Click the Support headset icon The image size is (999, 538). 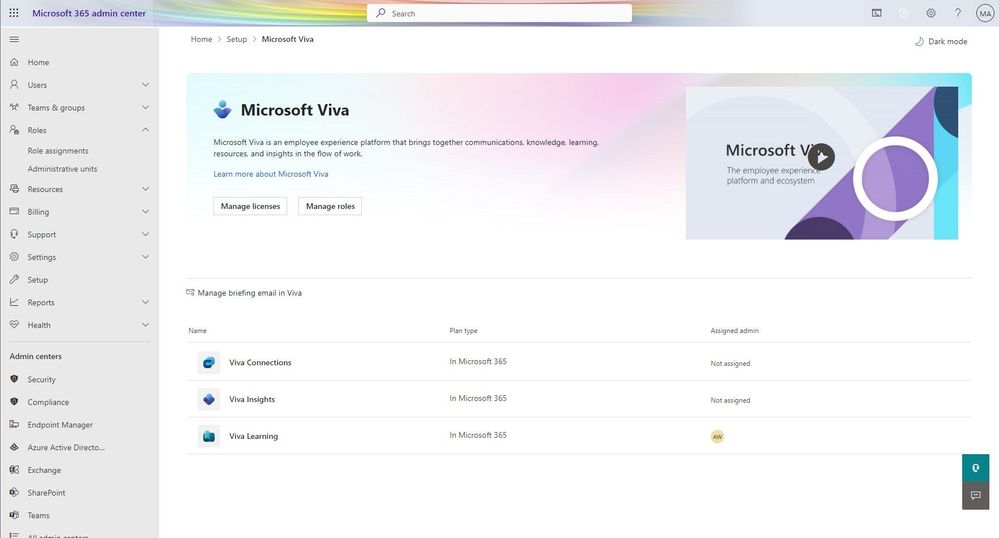click(x=14, y=234)
